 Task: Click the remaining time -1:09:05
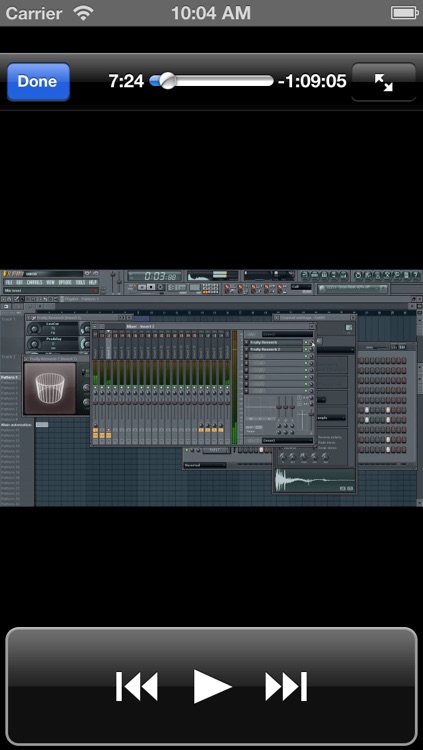click(x=312, y=81)
